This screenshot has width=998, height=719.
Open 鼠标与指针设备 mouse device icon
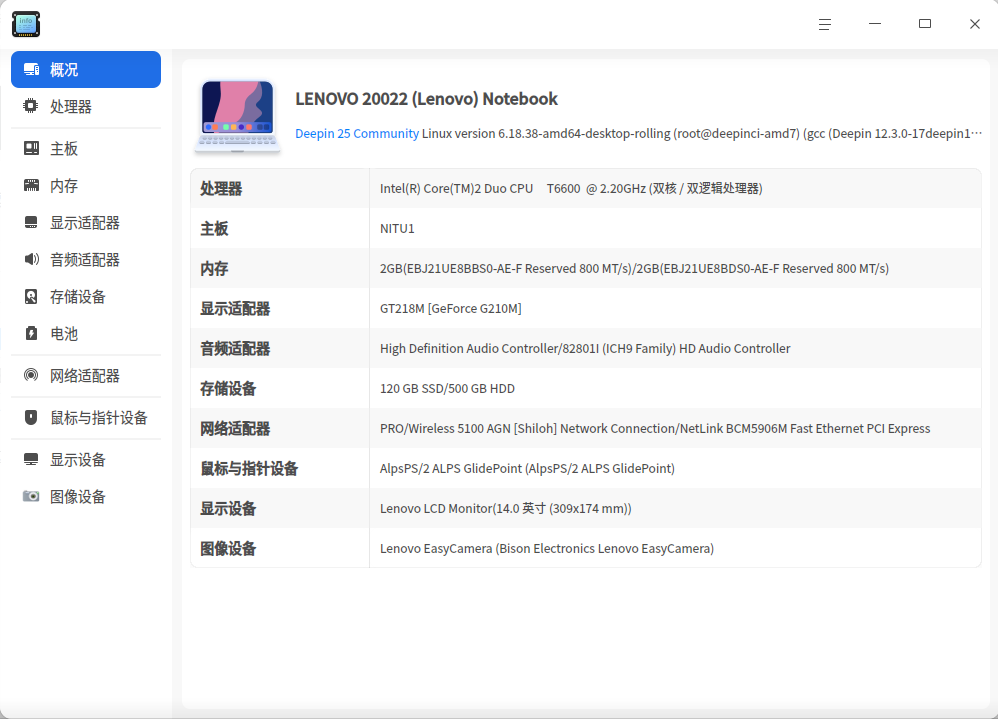point(31,417)
